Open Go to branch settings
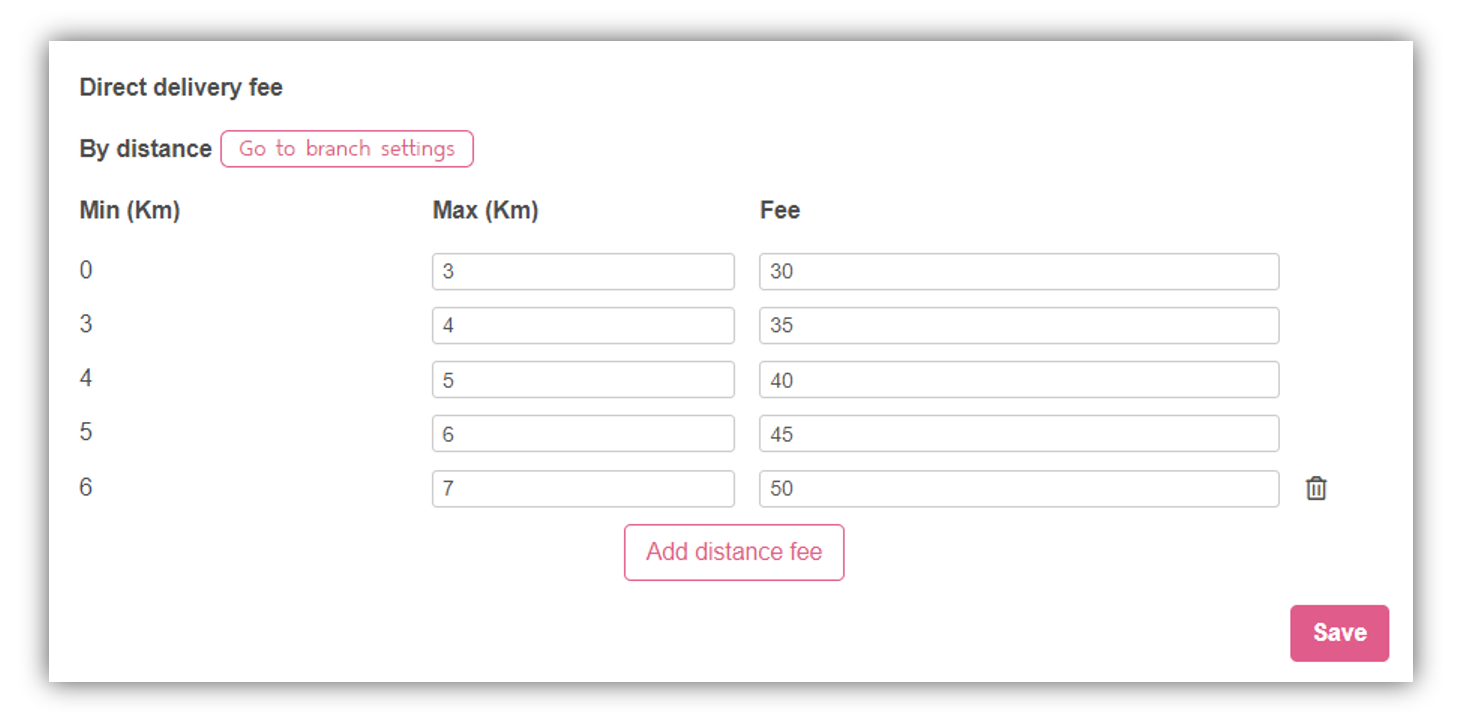The width and height of the screenshot is (1483, 723). (347, 149)
